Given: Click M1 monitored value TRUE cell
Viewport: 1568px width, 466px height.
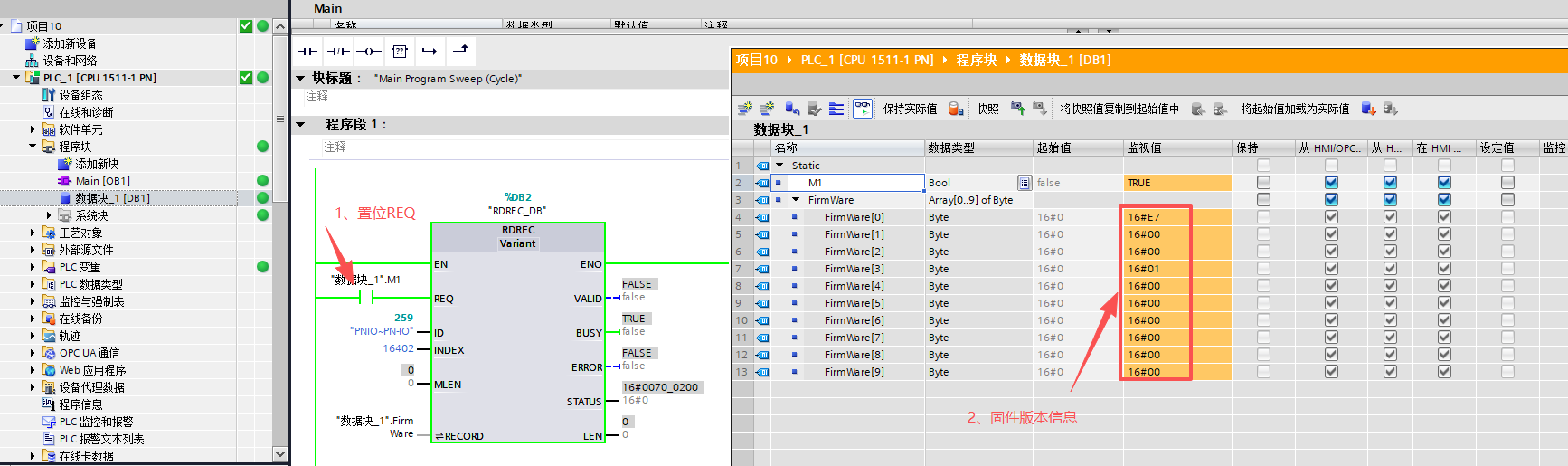Looking at the screenshot, I should pos(1176,183).
